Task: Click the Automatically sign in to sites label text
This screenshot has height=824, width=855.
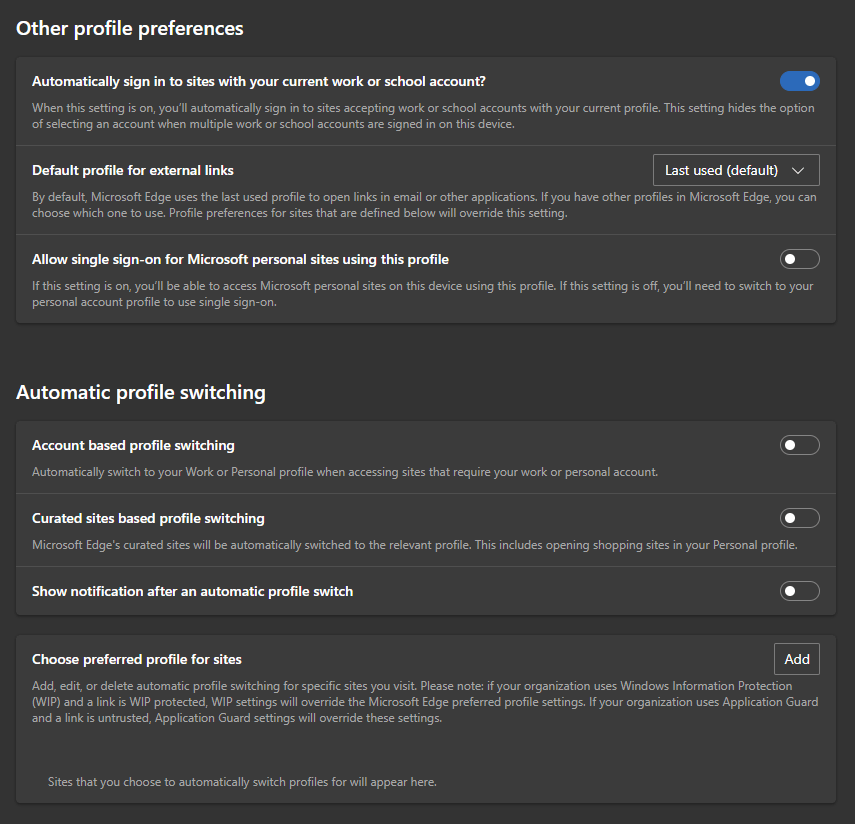Action: 259,81
